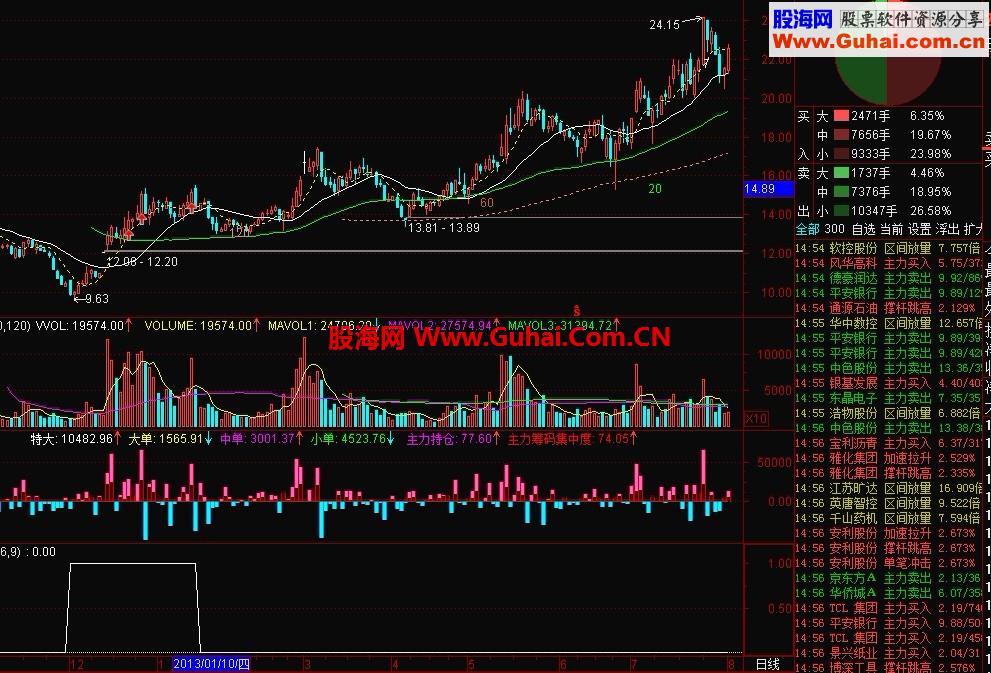Screen dimensions: 991x673
Task: Click the 60 moving-average label
Action: coord(487,203)
